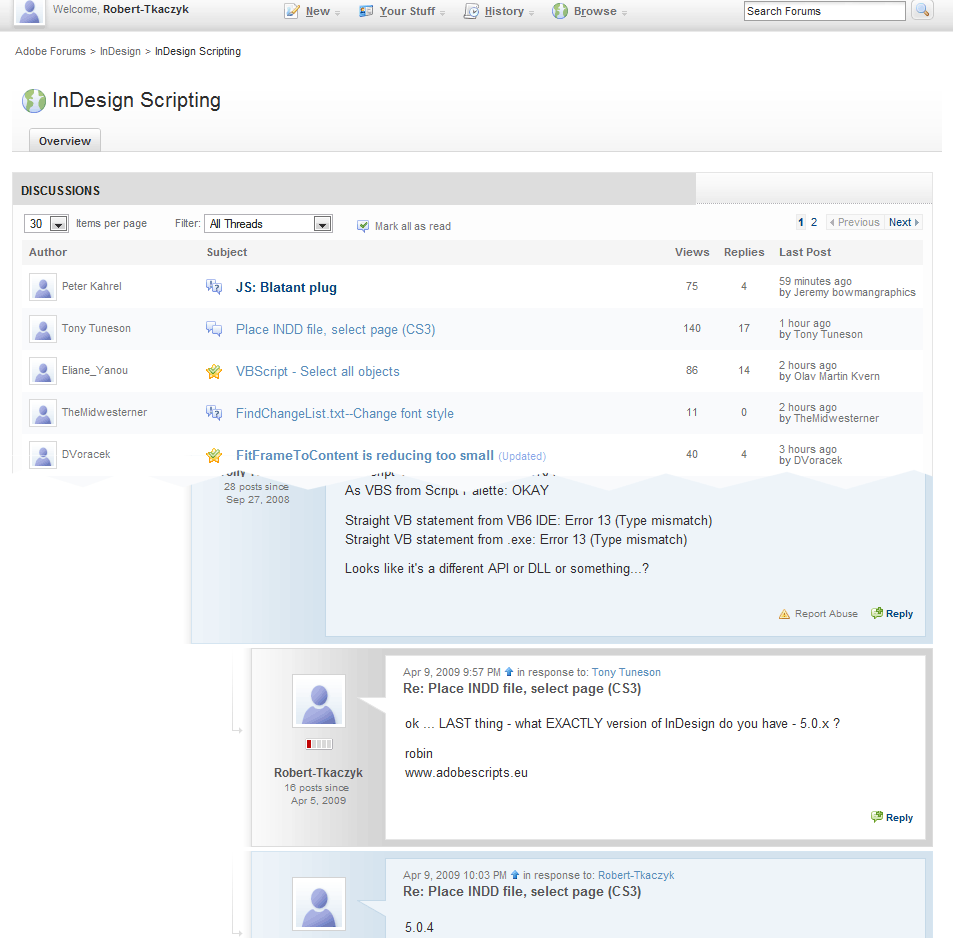Open Place INDD file, select page thread in list
The image size is (953, 938).
pyautogui.click(x=335, y=329)
